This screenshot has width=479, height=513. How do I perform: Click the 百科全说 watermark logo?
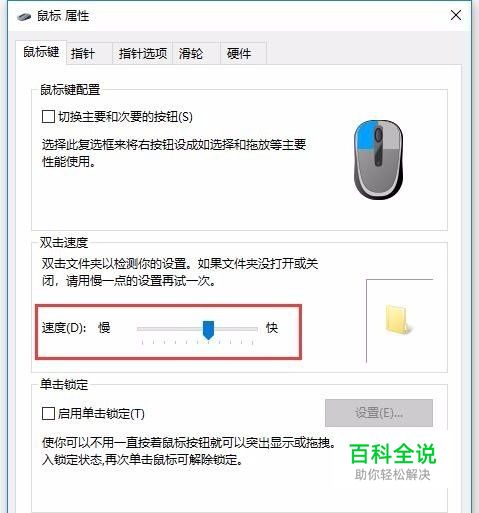tap(393, 462)
